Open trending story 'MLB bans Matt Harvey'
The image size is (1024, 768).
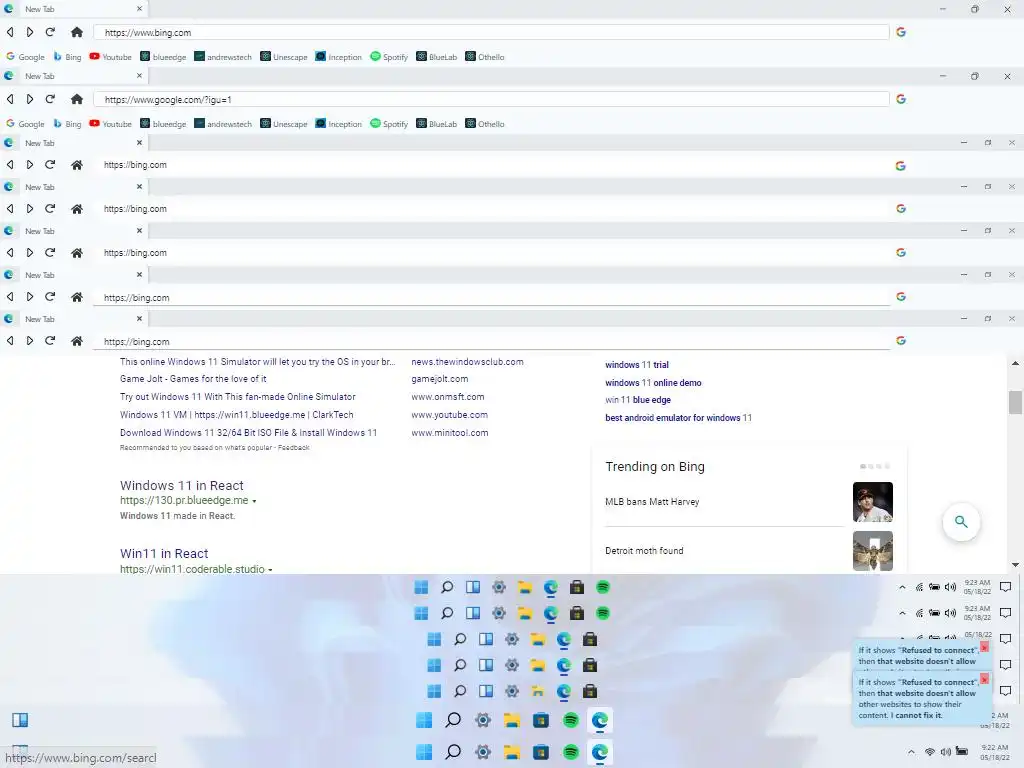[x=652, y=502]
